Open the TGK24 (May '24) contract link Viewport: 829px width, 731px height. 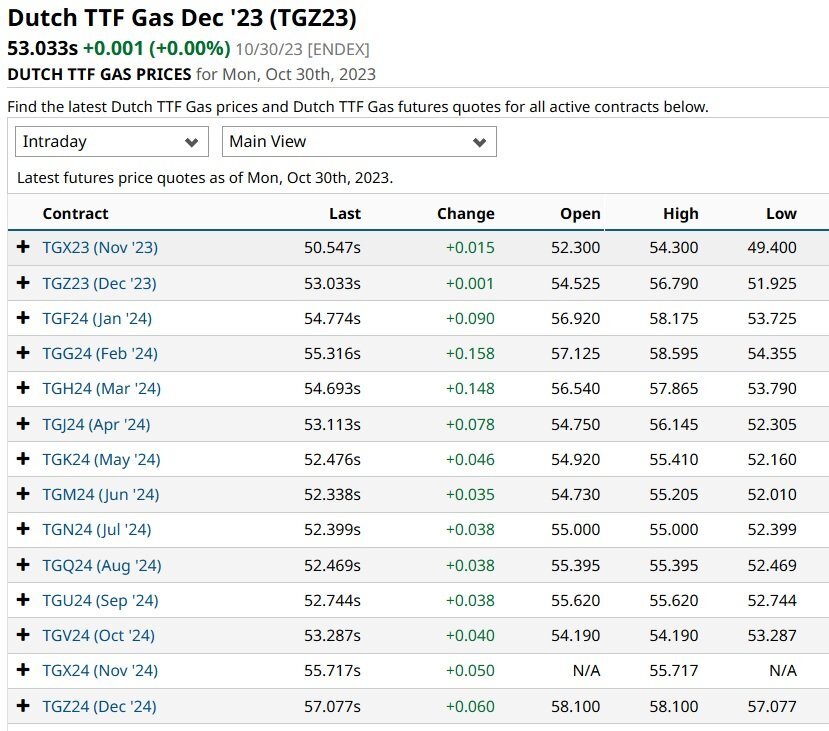[102, 460]
